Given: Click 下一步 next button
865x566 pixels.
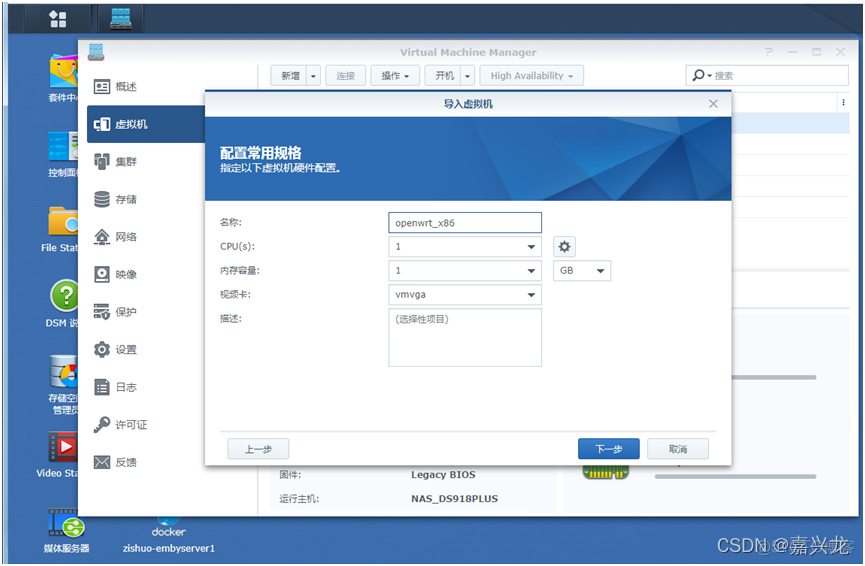Looking at the screenshot, I should pos(608,449).
